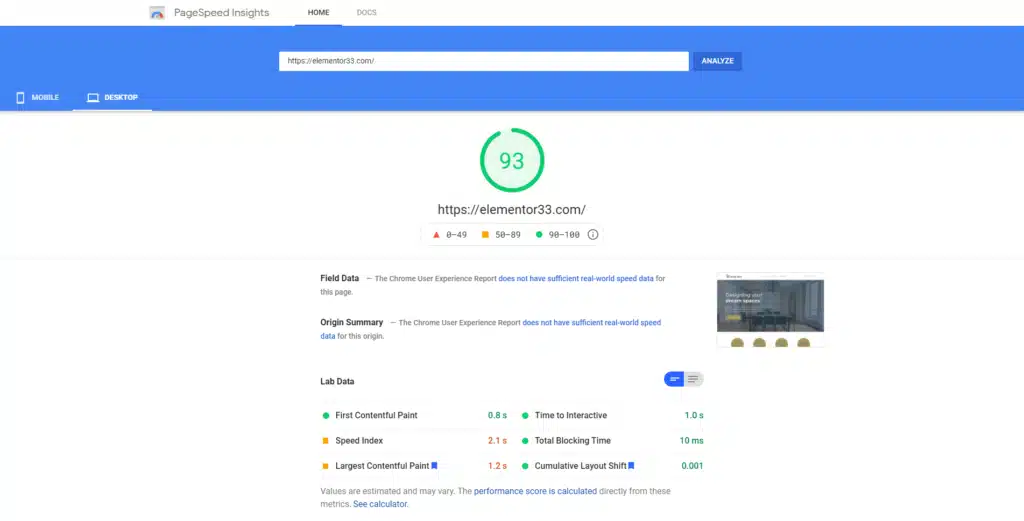Click the green circle 90-100 legend icon

(539, 234)
